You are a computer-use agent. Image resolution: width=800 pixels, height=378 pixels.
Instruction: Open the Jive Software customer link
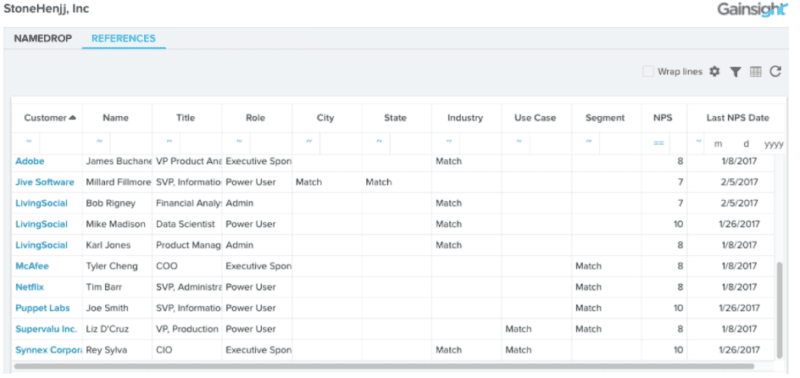45,182
